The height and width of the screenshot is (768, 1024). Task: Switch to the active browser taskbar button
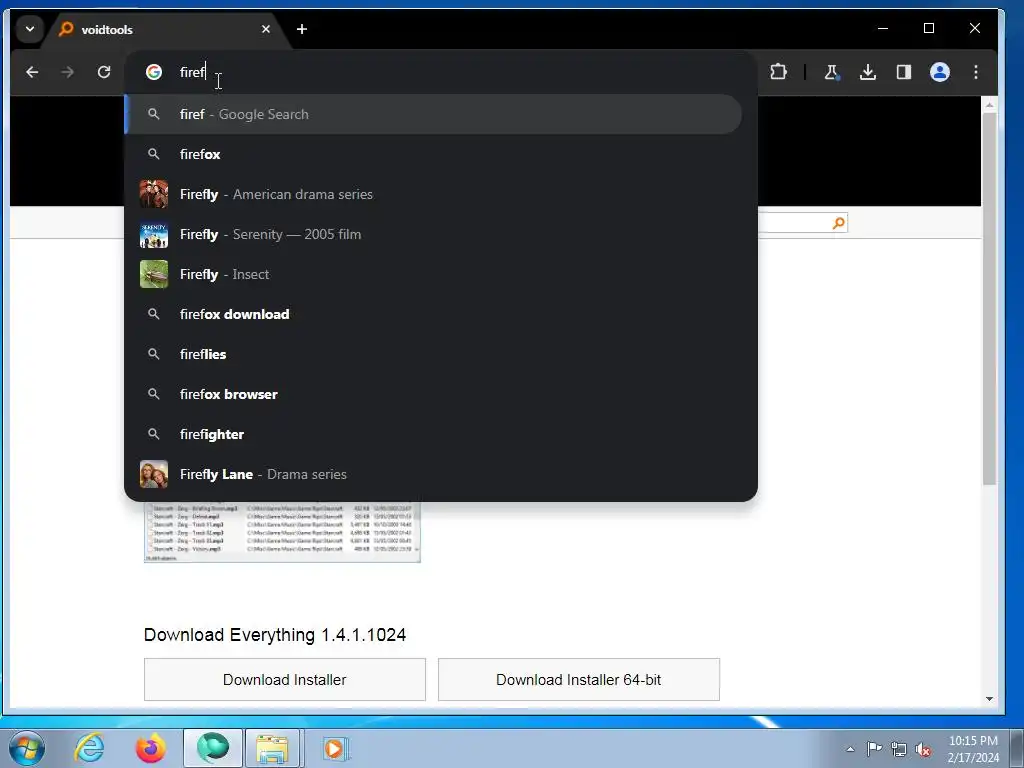pyautogui.click(x=213, y=748)
